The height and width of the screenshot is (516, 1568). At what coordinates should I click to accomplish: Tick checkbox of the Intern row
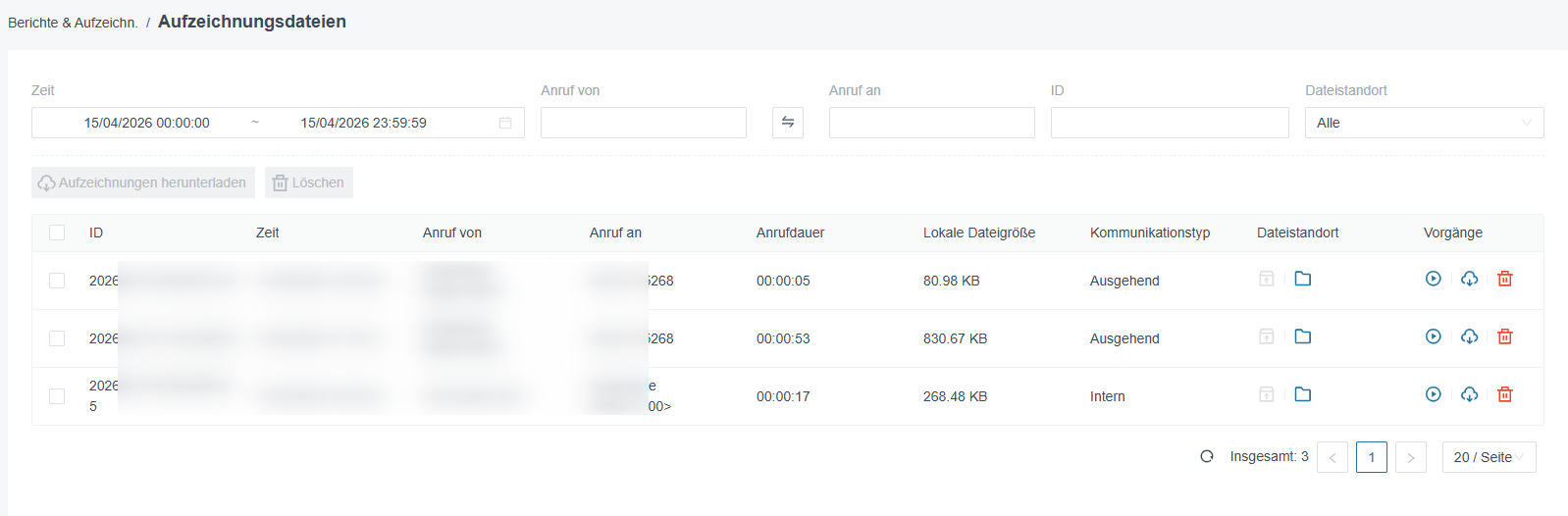click(57, 396)
